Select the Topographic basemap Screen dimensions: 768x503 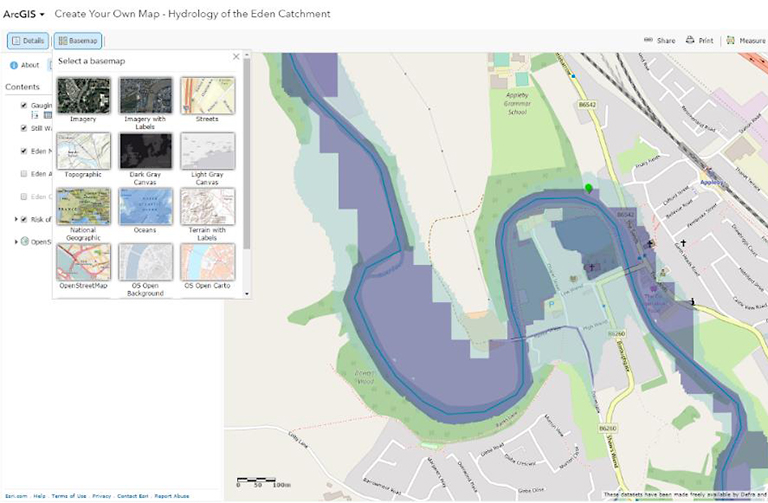tap(83, 151)
